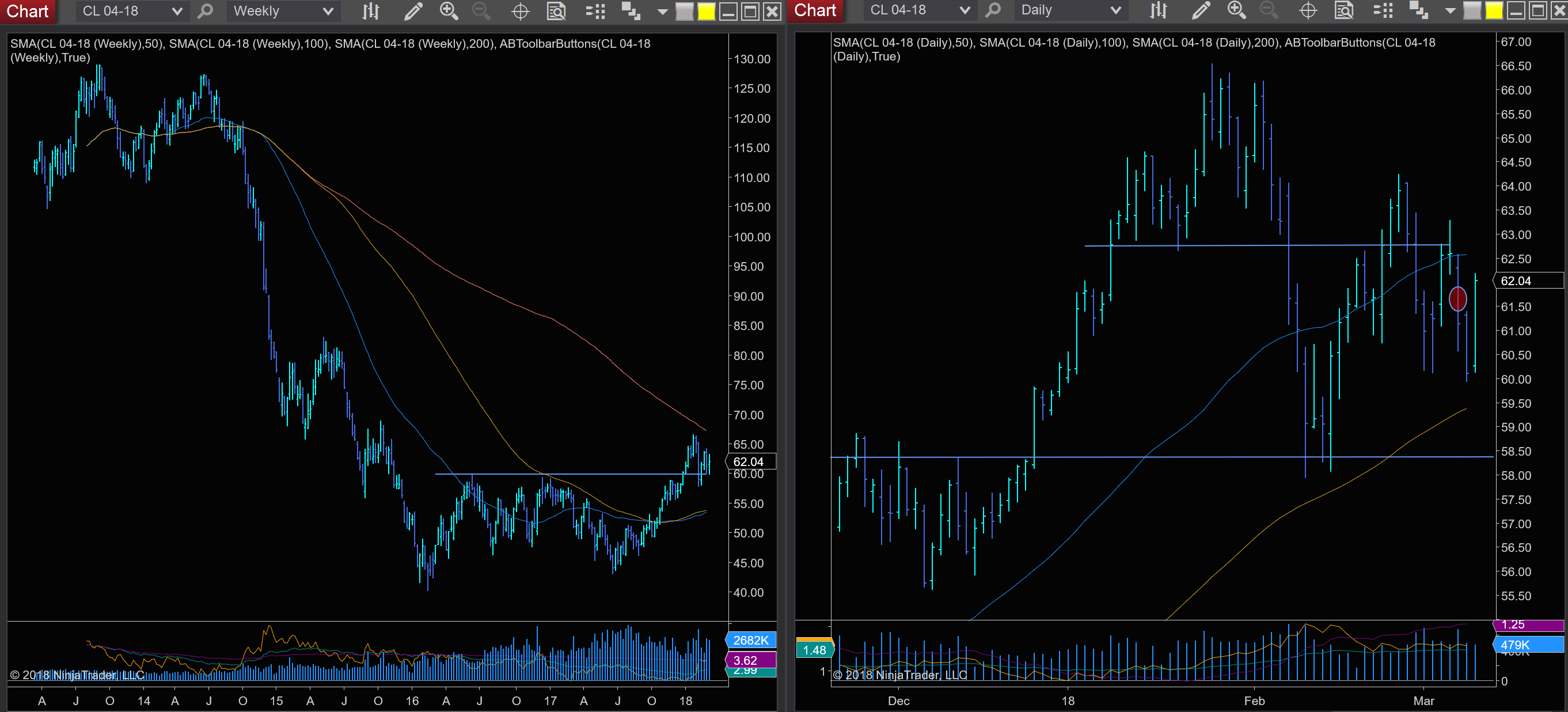Image resolution: width=1568 pixels, height=712 pixels.
Task: Show the data box for Weekly chart
Action: pyautogui.click(x=556, y=11)
